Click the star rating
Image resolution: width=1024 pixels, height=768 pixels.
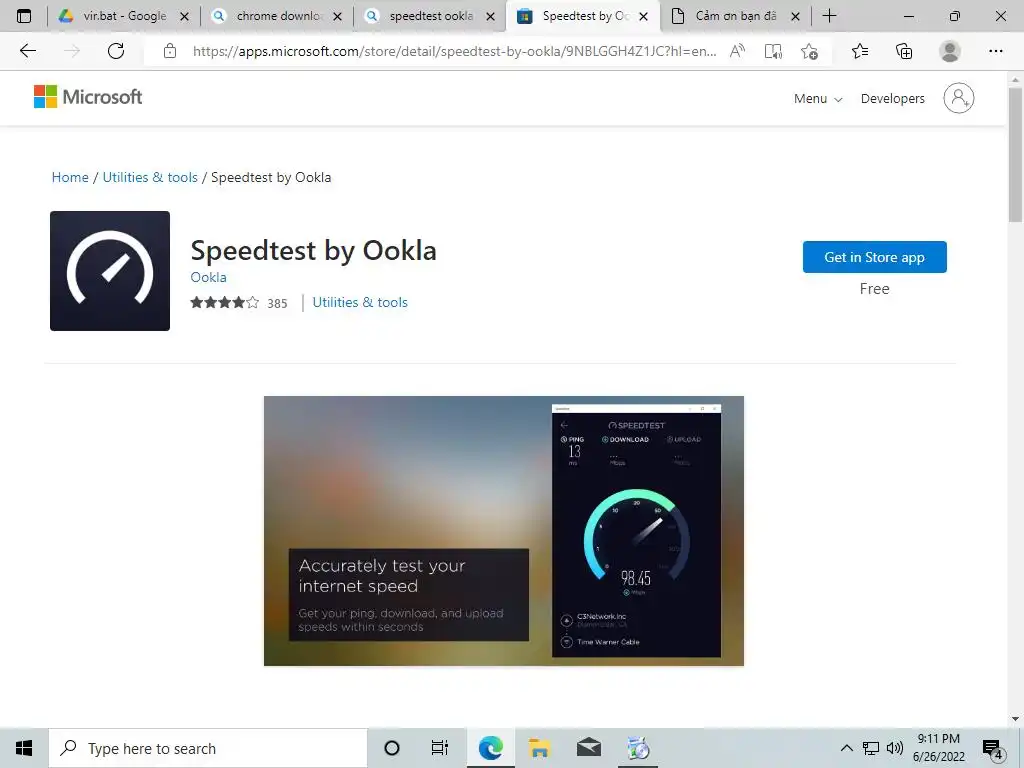point(225,302)
